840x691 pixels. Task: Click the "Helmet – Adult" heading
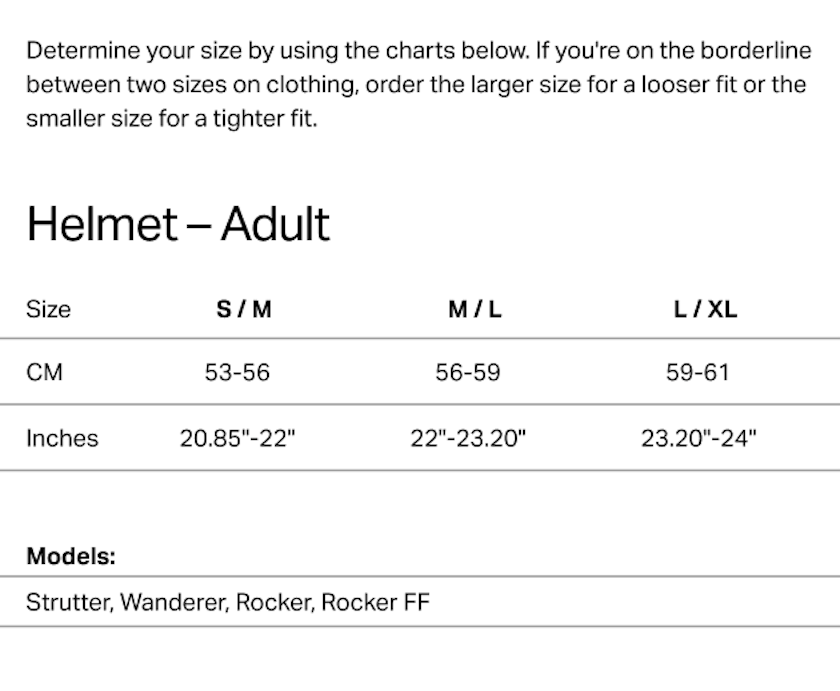[178, 223]
